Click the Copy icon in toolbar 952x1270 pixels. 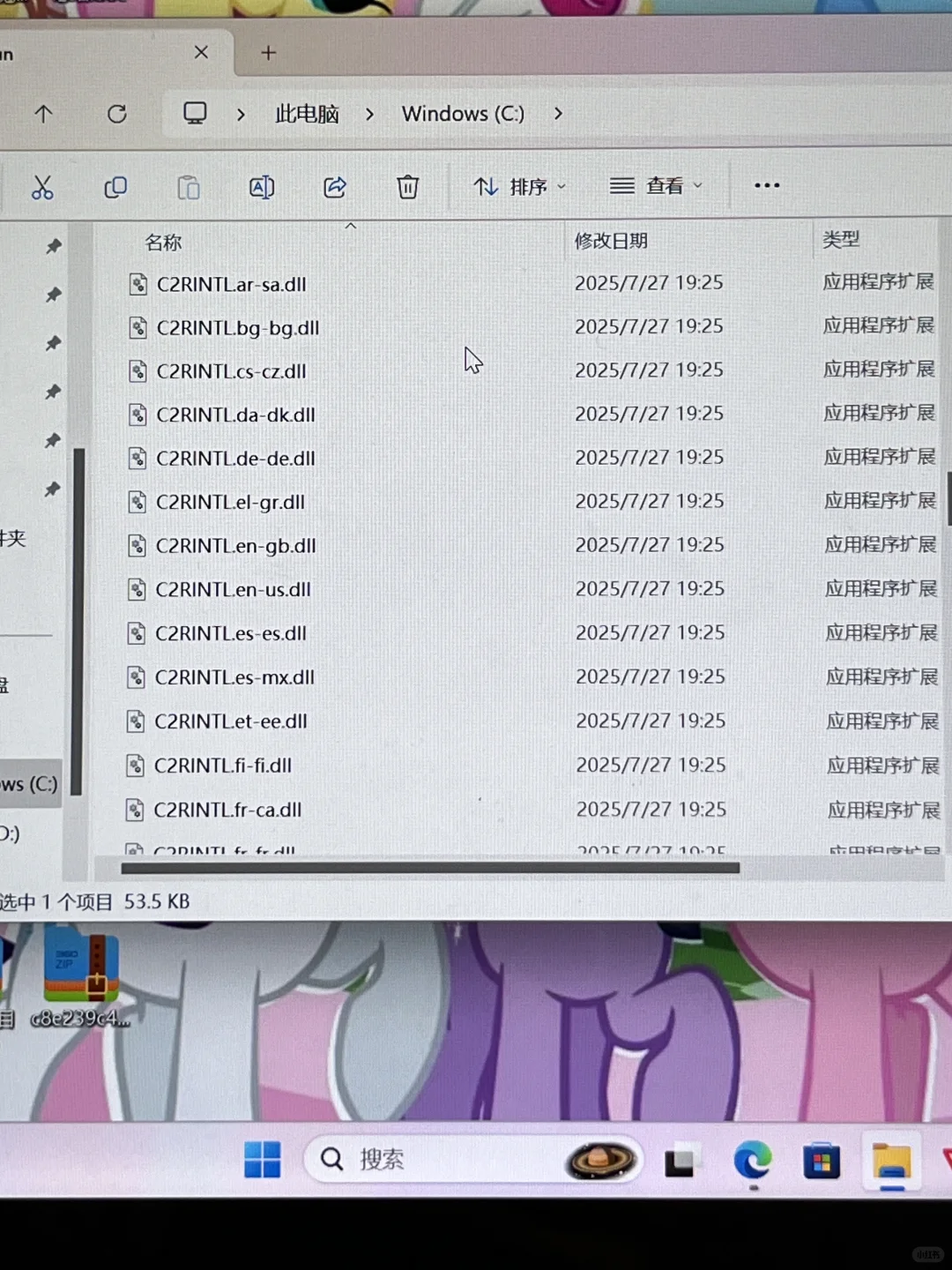click(x=115, y=187)
